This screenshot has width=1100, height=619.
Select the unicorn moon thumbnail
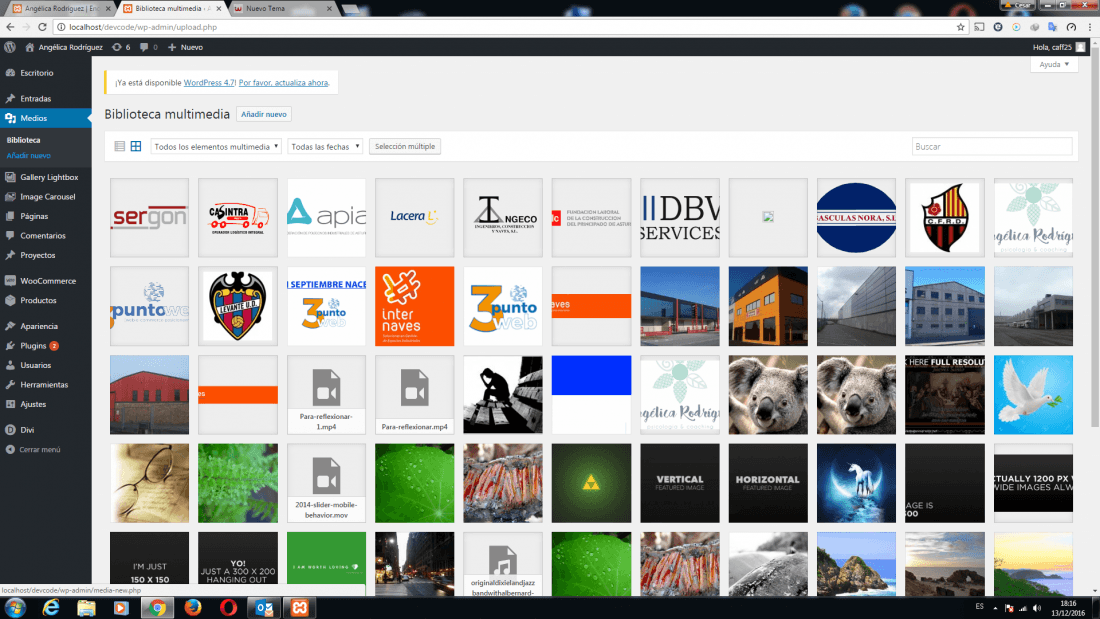point(857,483)
